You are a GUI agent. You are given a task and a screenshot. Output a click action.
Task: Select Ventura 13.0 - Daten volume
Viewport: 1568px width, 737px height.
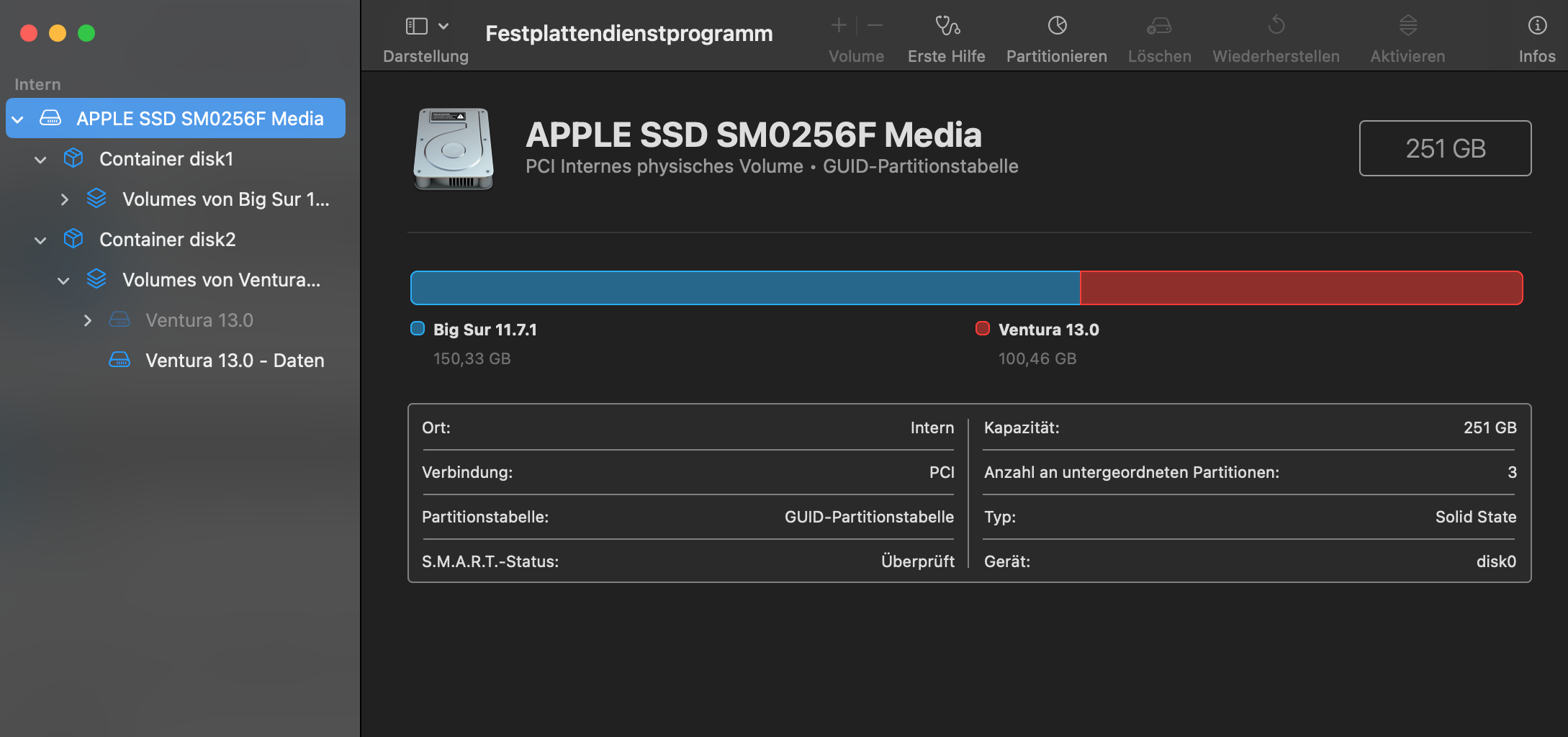click(234, 361)
